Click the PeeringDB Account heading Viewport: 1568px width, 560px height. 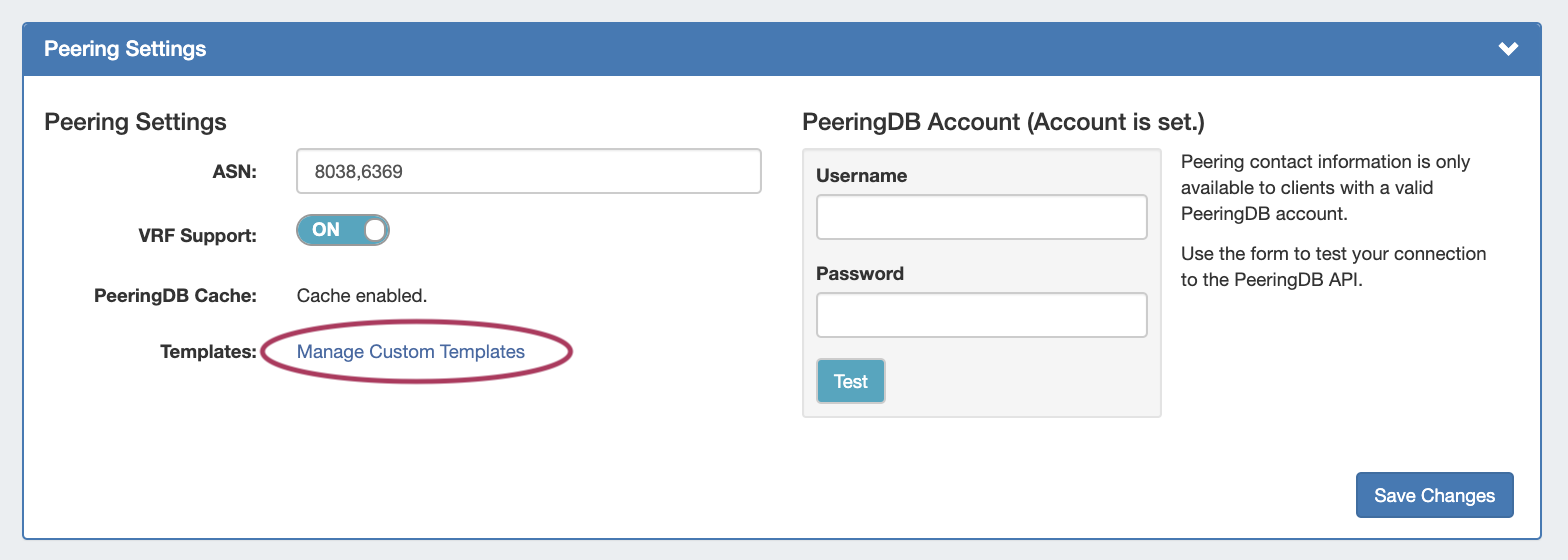click(1003, 122)
